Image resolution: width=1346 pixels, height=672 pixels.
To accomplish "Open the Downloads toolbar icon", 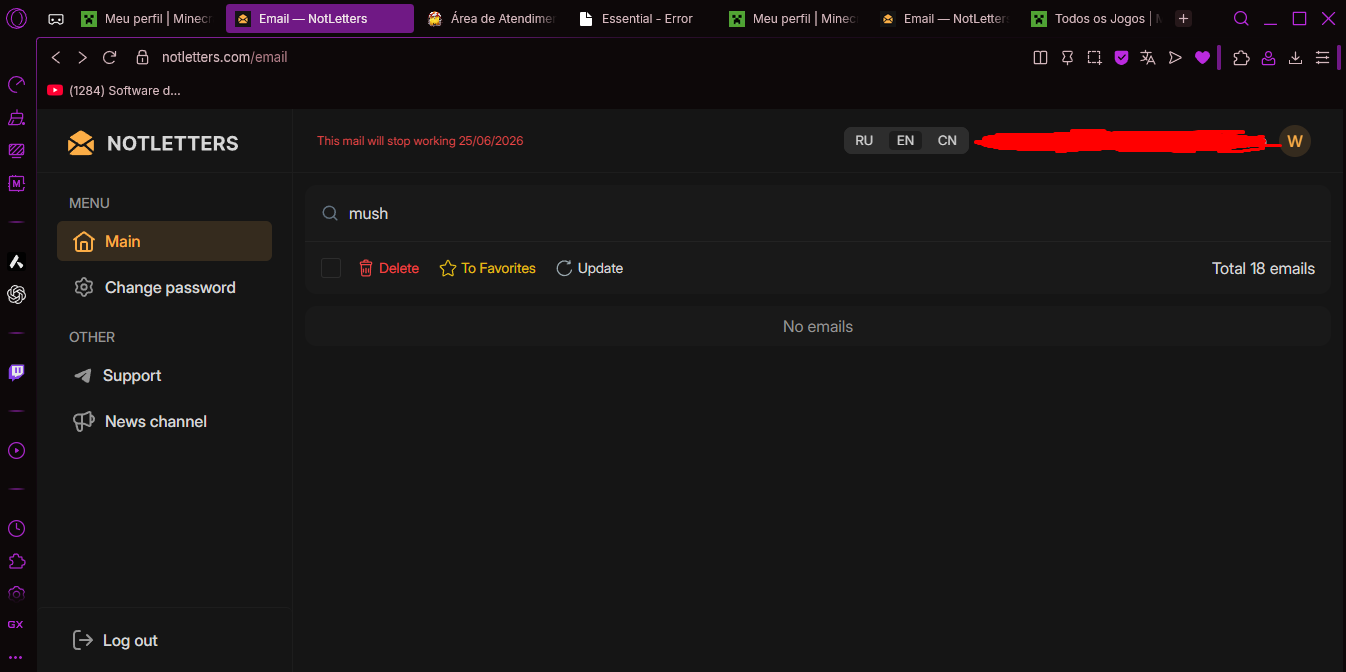I will pos(1295,58).
